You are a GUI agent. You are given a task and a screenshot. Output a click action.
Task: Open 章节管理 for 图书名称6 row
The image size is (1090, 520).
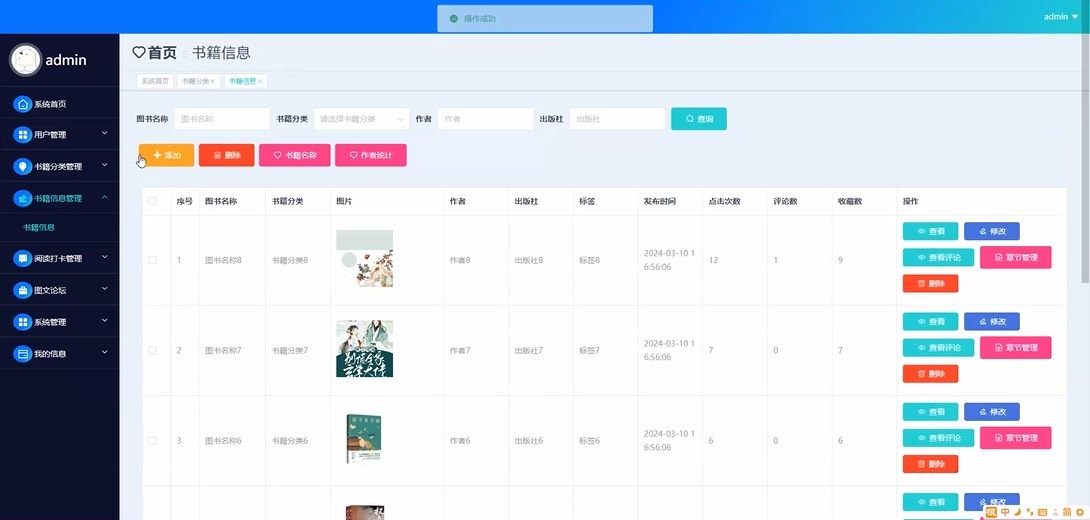(x=1016, y=438)
